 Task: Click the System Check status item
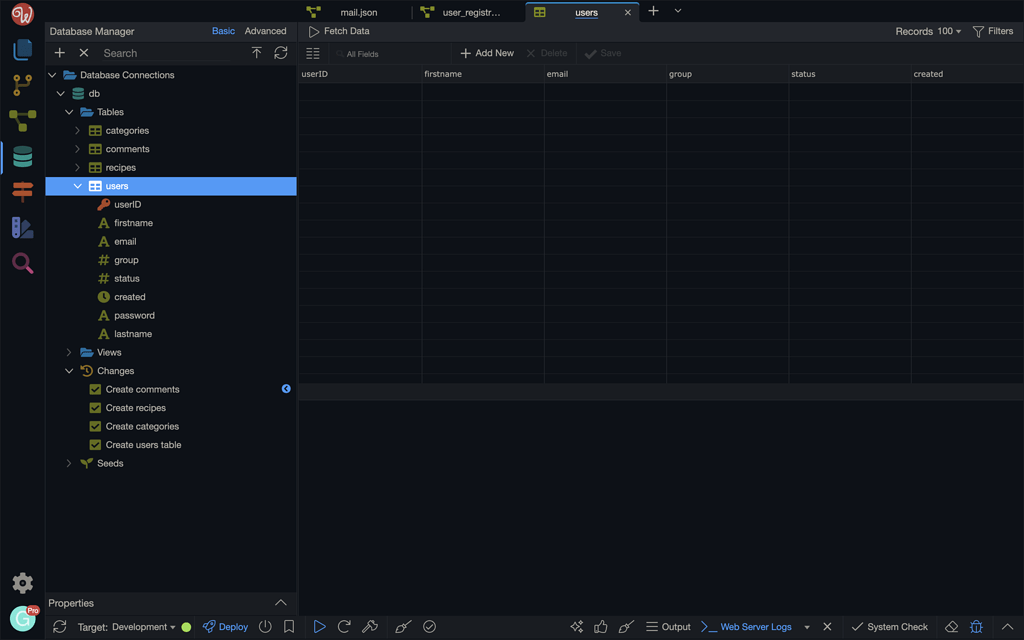889,626
